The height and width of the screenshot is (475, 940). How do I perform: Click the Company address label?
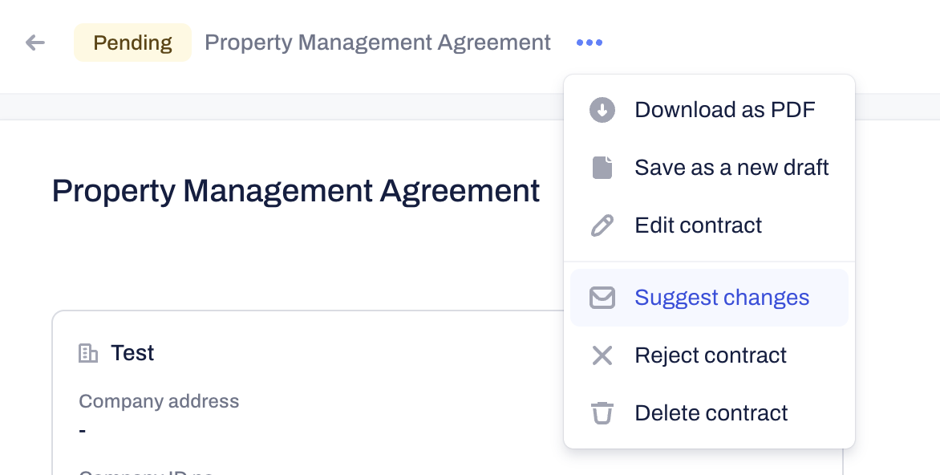tap(159, 401)
